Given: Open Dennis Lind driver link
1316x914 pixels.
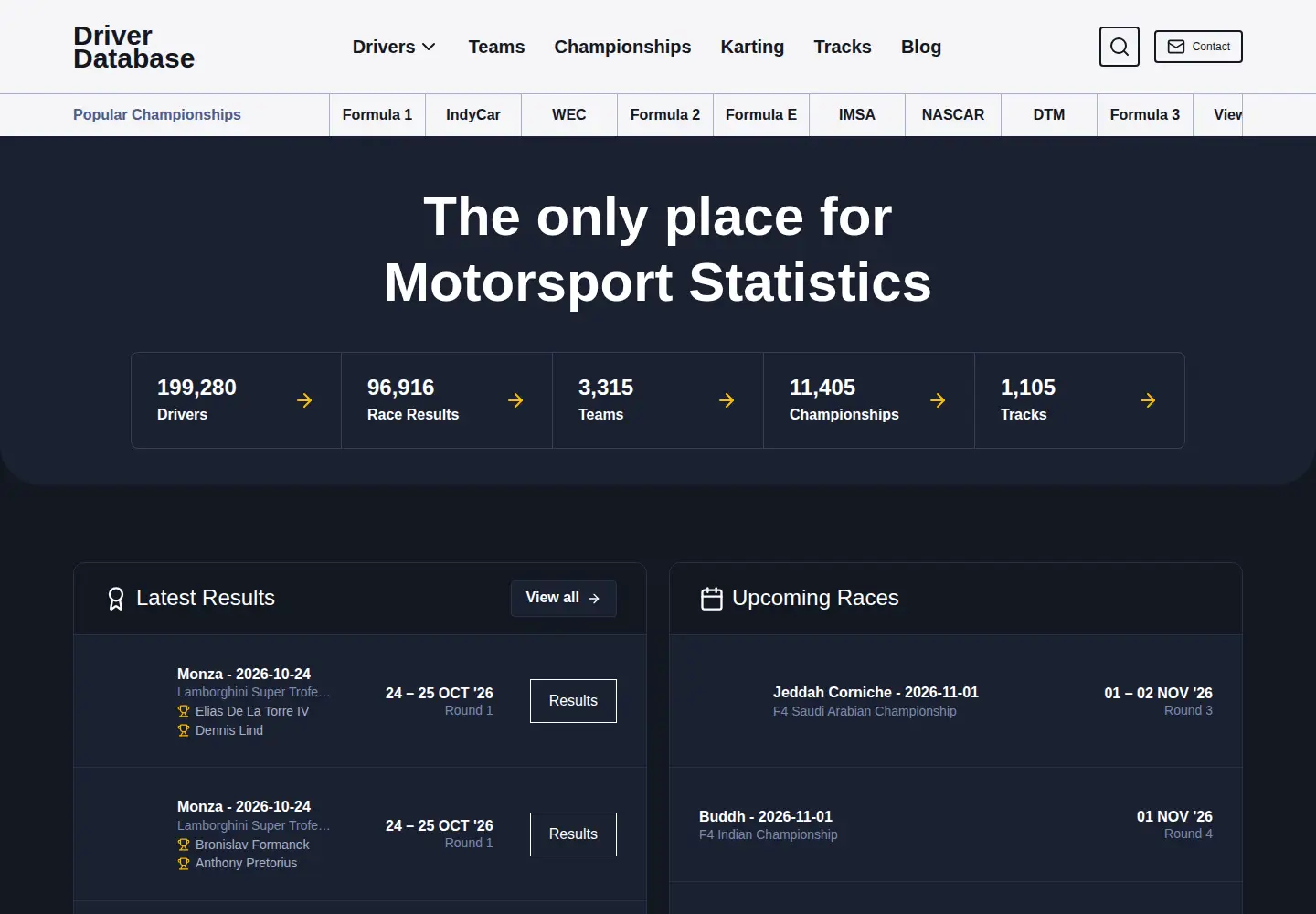Looking at the screenshot, I should (x=229, y=730).
